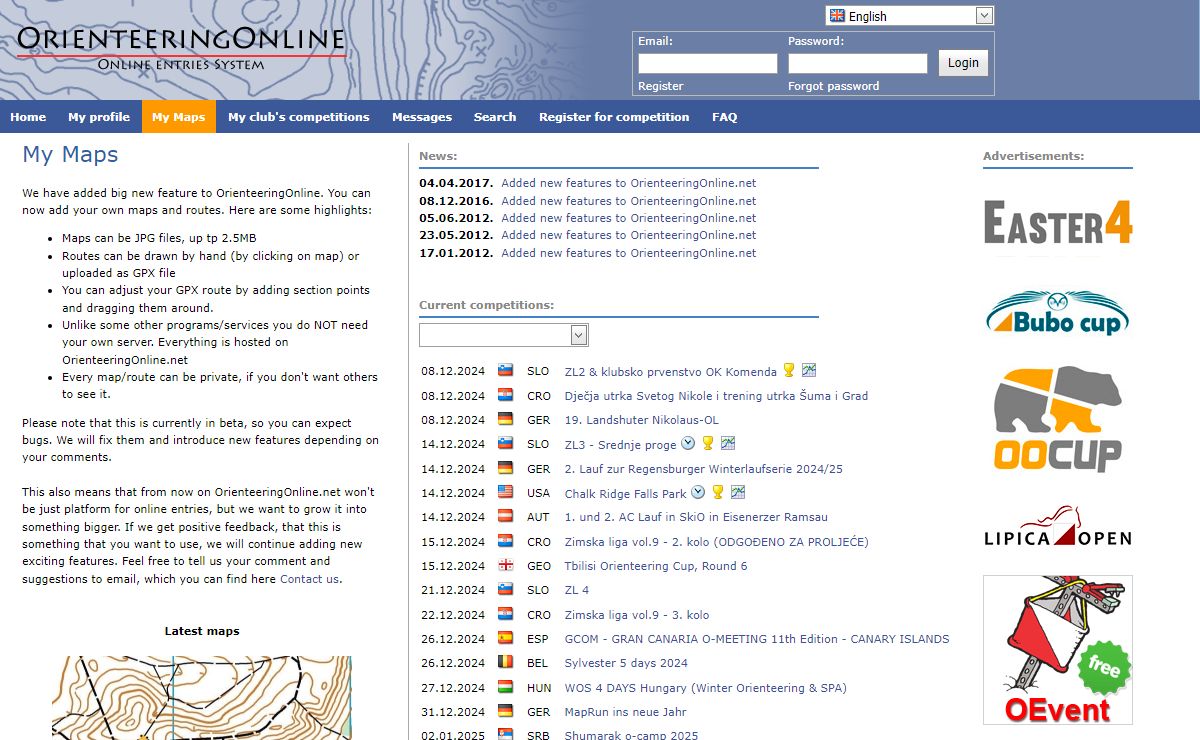The height and width of the screenshot is (740, 1200).
Task: Open the free OEvent advertisement banner
Action: [x=1058, y=649]
